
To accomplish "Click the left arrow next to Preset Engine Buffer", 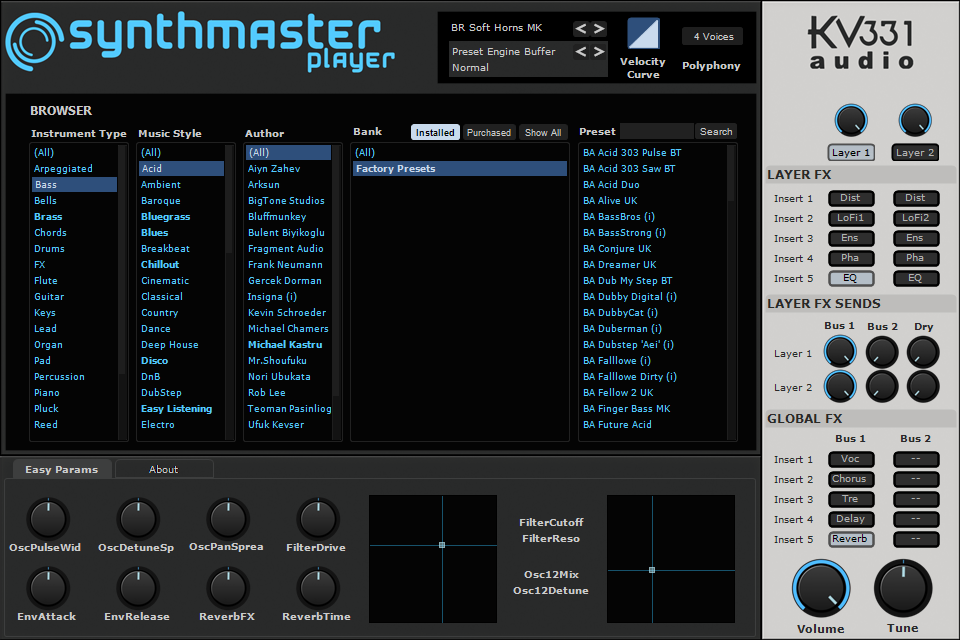I will coord(581,52).
